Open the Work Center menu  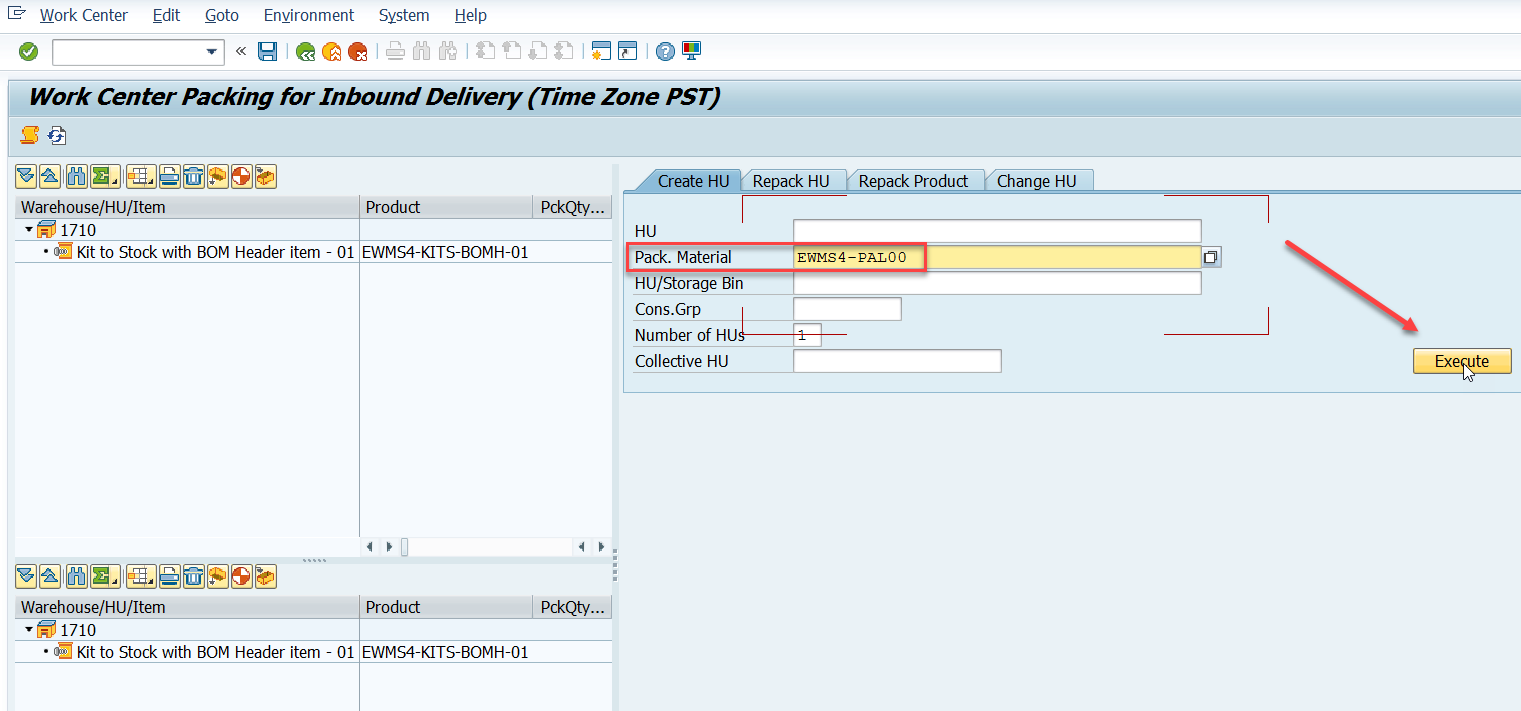click(84, 15)
